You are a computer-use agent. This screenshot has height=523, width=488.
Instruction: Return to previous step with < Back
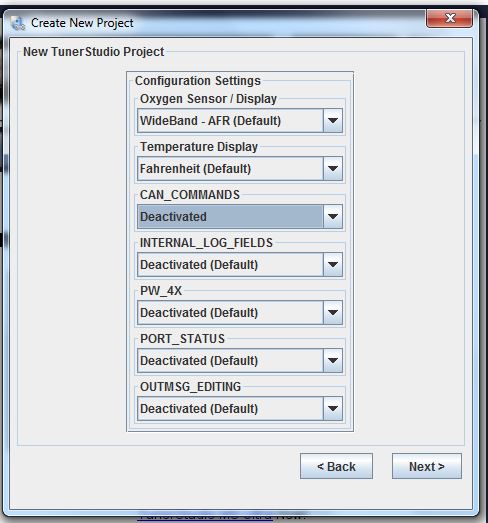click(x=336, y=466)
